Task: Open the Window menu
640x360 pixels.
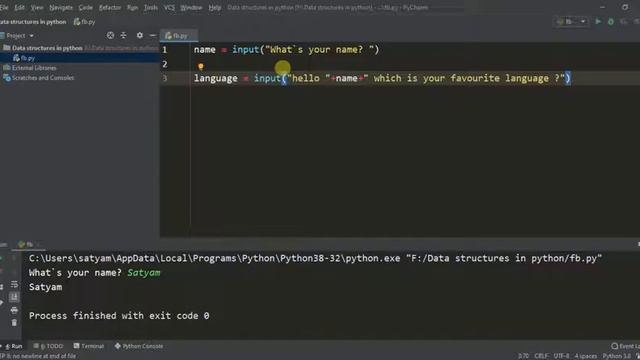Action: [191, 7]
